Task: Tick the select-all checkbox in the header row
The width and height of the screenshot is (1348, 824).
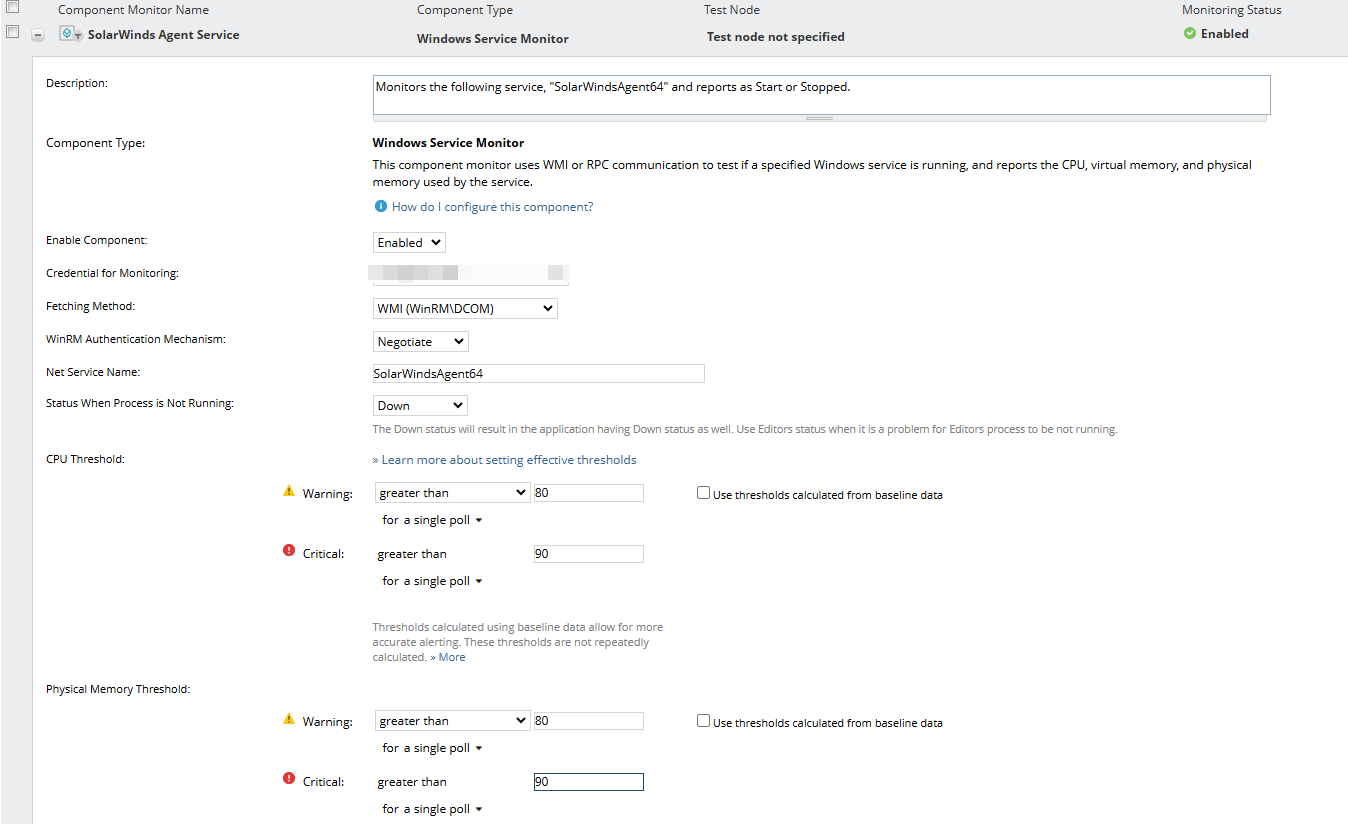Action: tap(13, 8)
